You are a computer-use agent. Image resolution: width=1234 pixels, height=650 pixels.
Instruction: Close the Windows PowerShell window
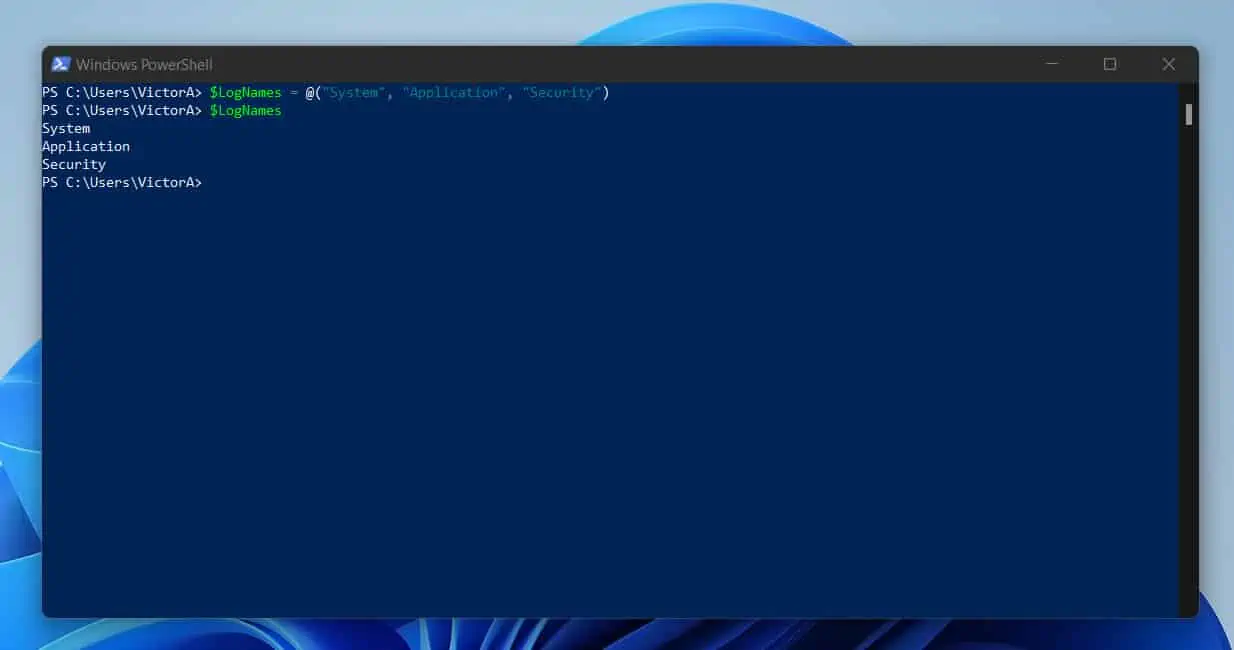(1168, 64)
